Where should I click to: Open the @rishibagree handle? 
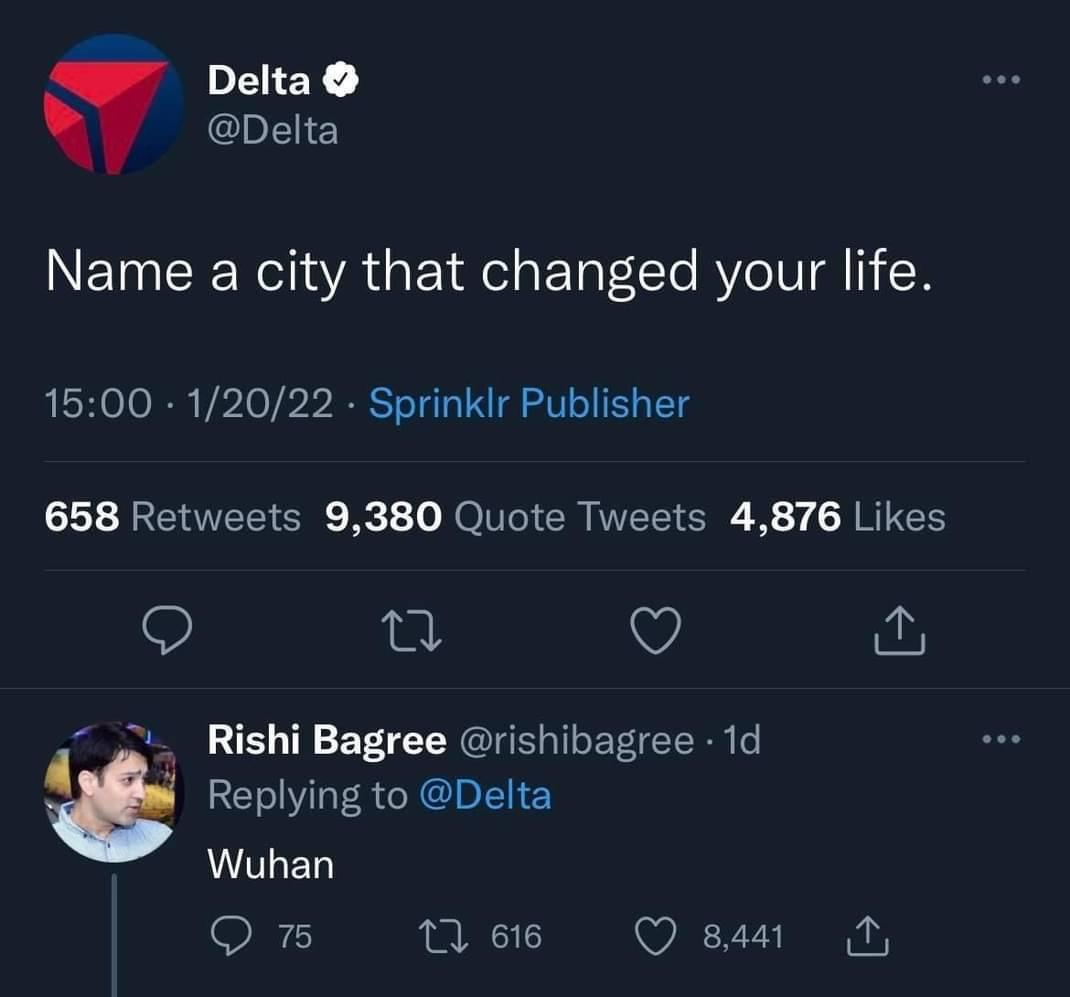coord(575,740)
